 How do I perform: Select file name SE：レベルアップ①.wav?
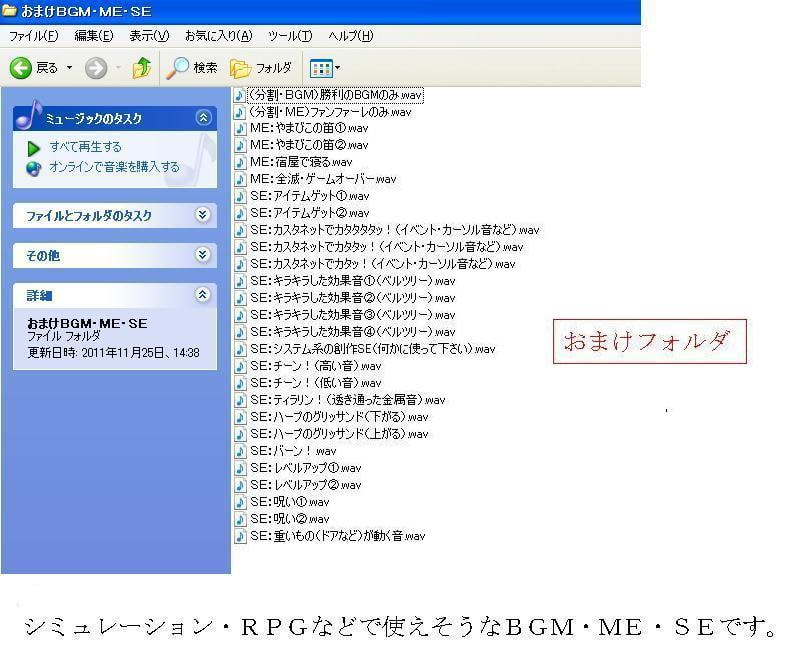(305, 468)
